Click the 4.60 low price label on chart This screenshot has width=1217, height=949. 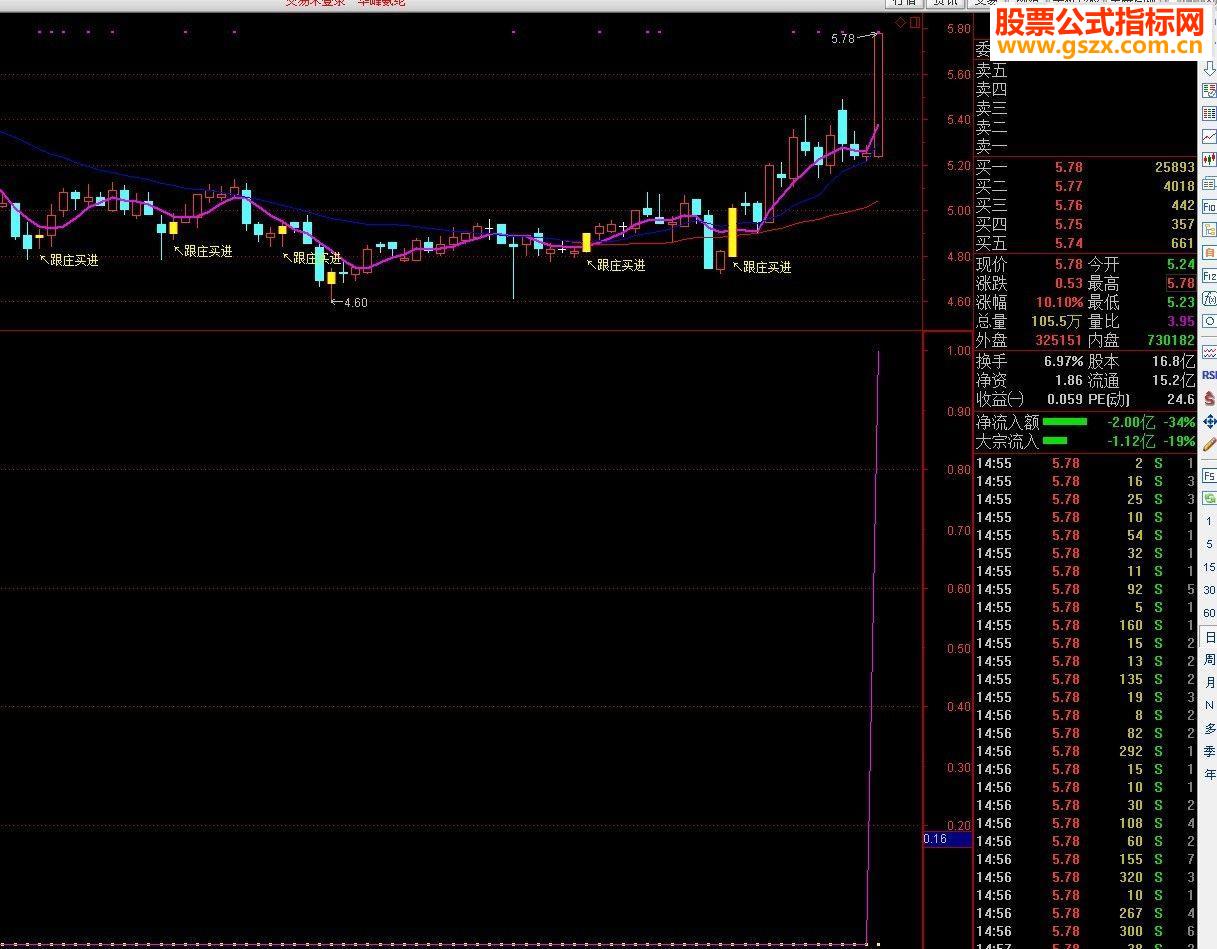click(x=355, y=303)
